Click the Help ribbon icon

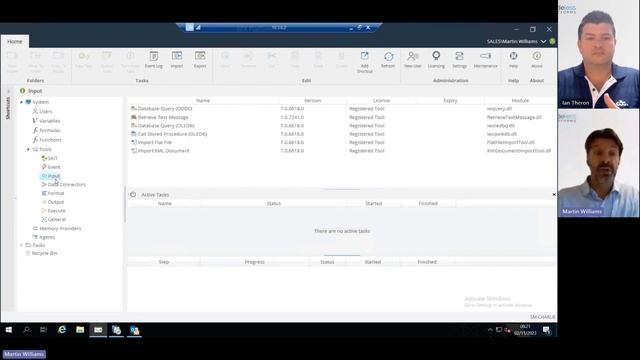(513, 60)
